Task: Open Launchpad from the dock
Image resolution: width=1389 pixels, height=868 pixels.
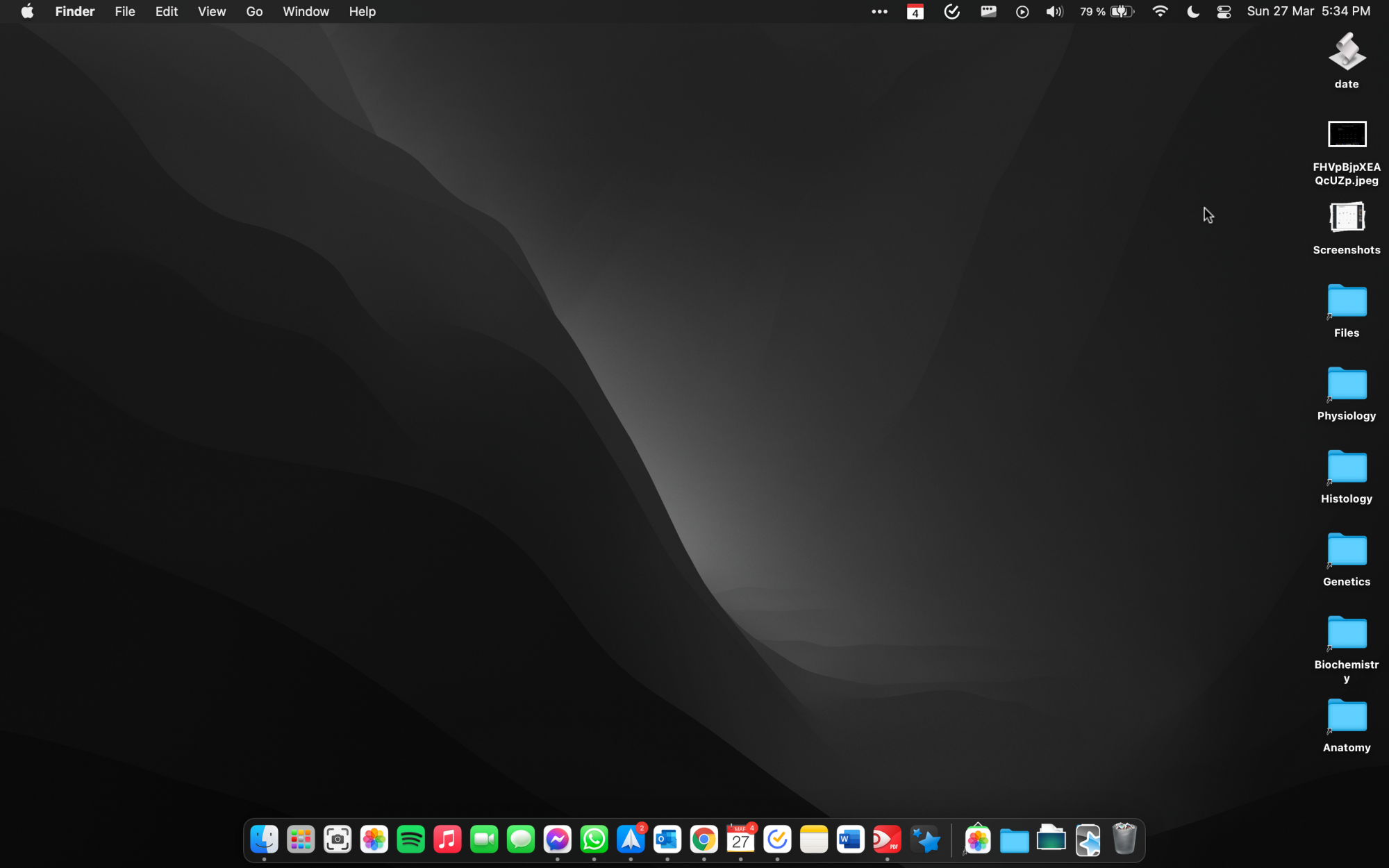Action: [301, 840]
